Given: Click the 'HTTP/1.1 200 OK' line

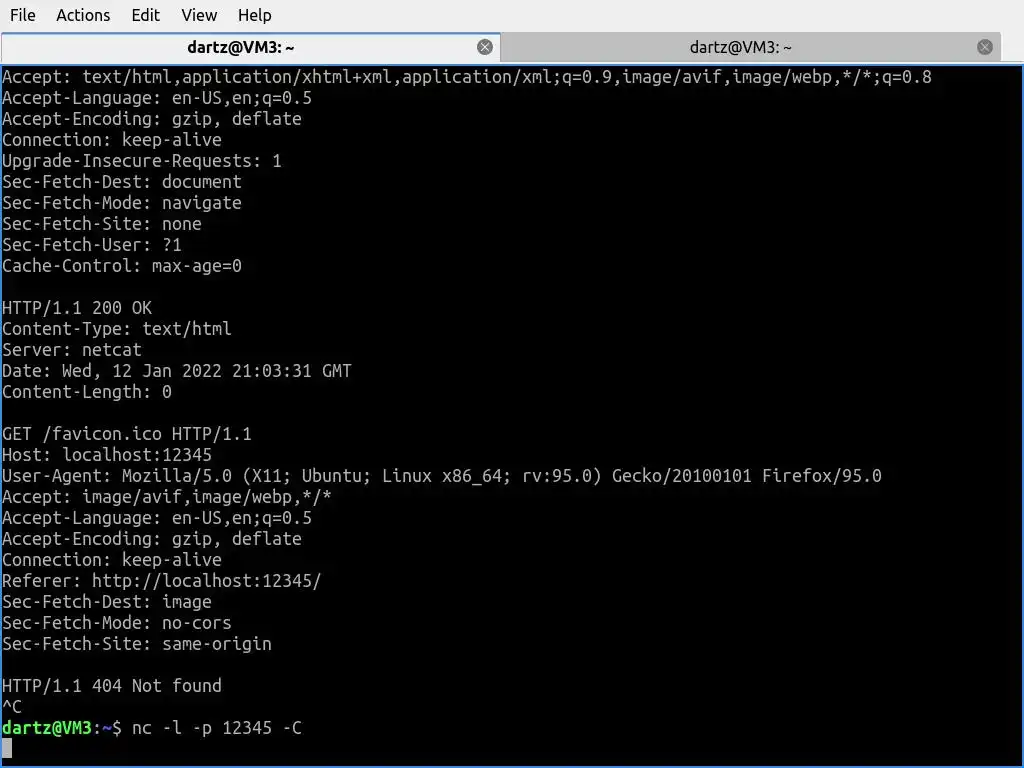Looking at the screenshot, I should point(77,308).
